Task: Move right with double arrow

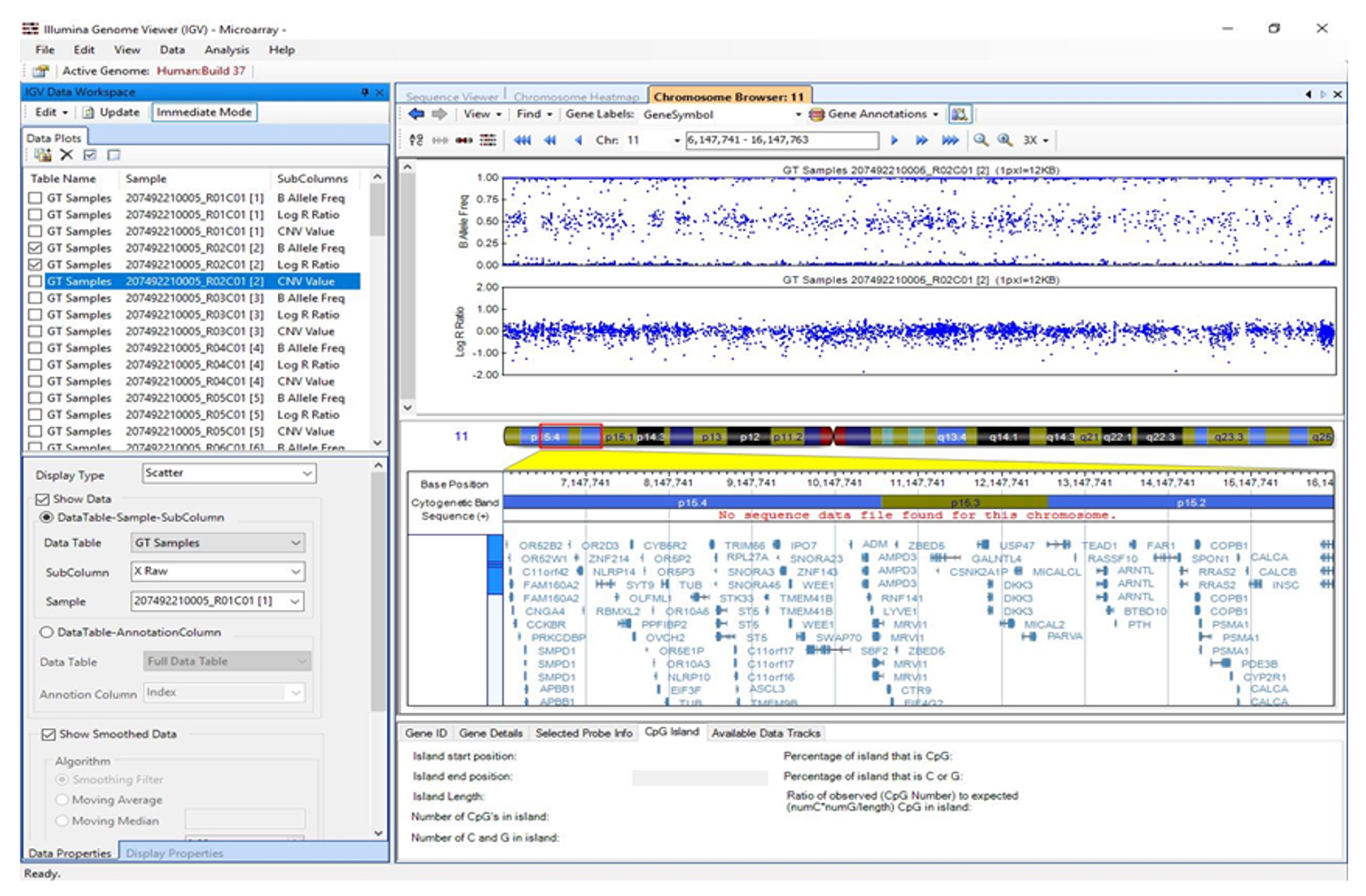Action: point(922,140)
